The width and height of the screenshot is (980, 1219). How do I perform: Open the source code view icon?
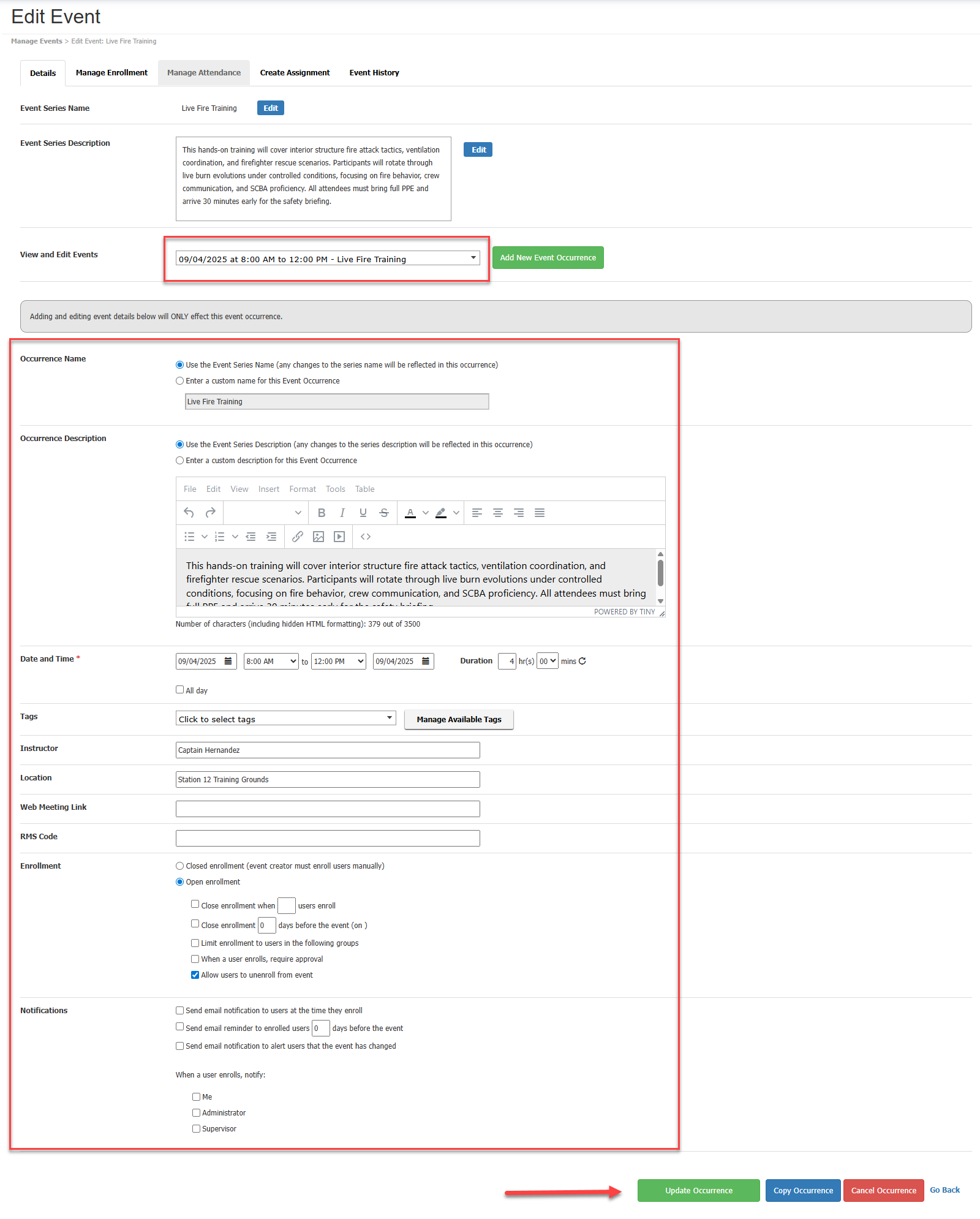[366, 537]
